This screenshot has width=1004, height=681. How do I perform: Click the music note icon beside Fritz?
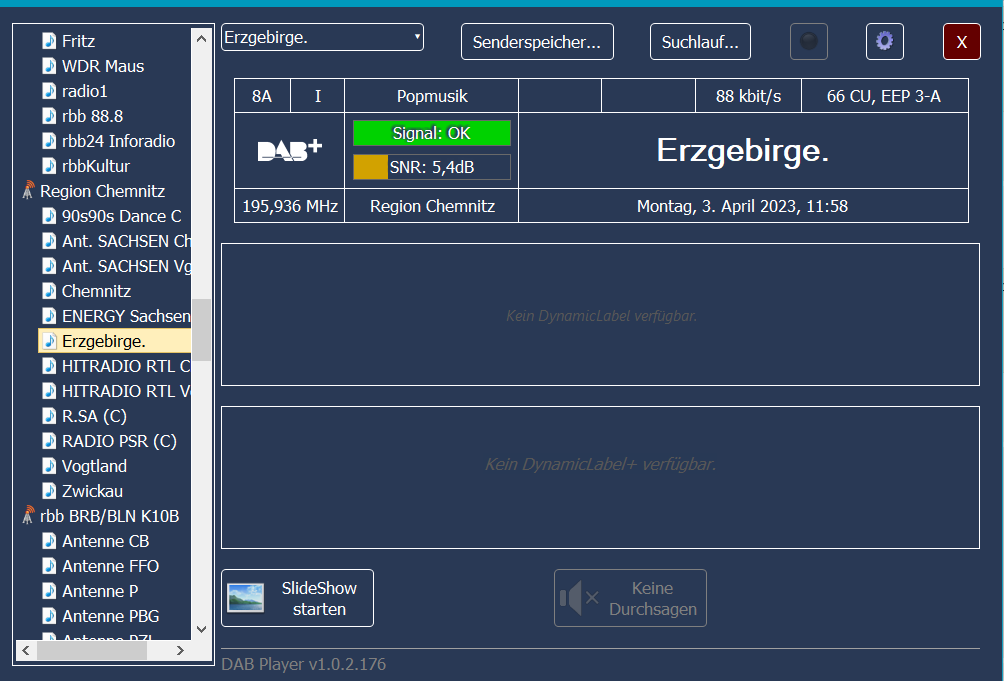(x=49, y=41)
